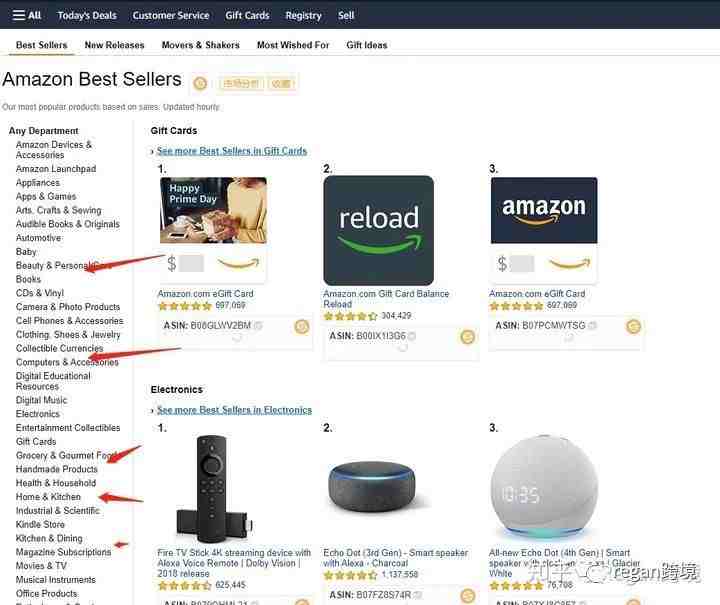720x605 pixels.
Task: Click orange icon next to ASIN B07PCMWTSG
Action: (x=633, y=326)
